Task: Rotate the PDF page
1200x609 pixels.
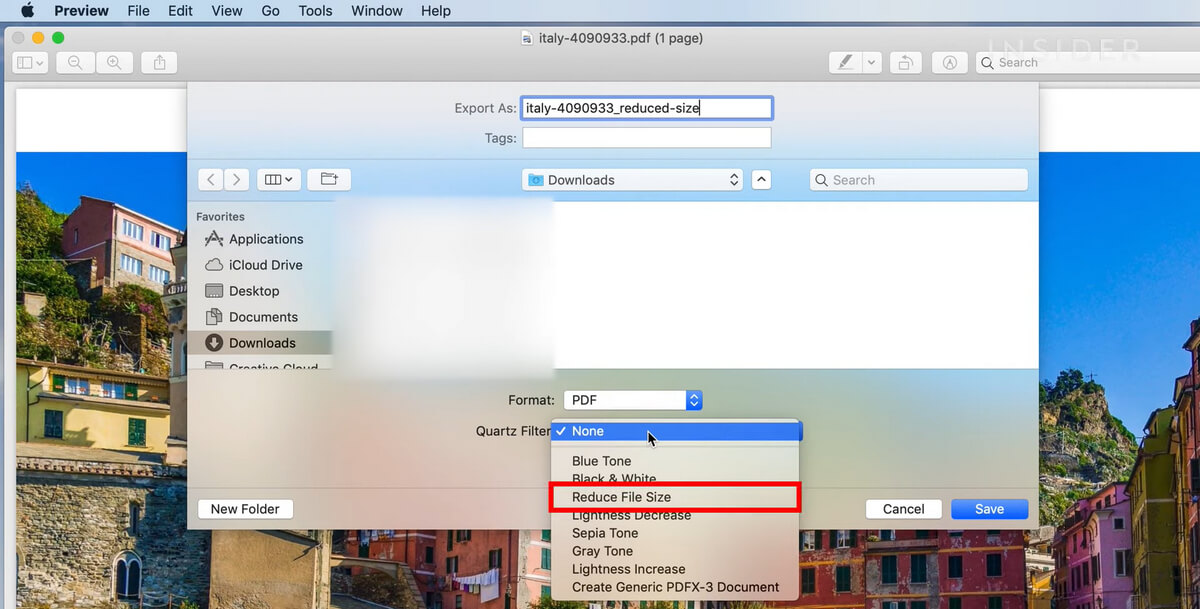Action: pyautogui.click(x=905, y=62)
